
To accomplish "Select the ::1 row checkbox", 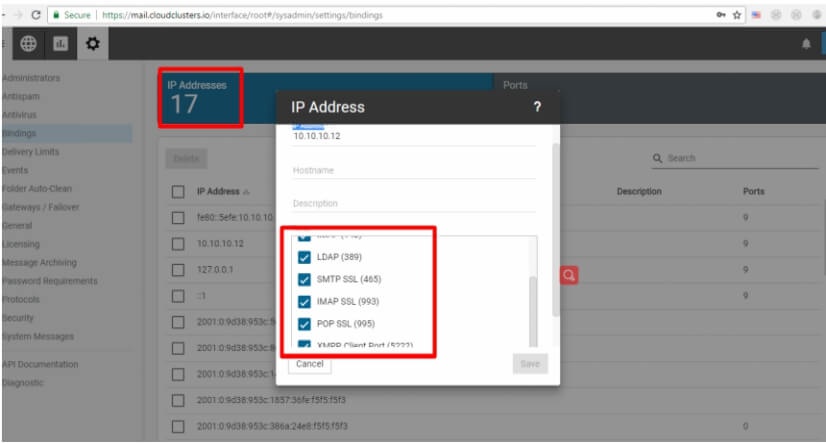I will click(178, 296).
